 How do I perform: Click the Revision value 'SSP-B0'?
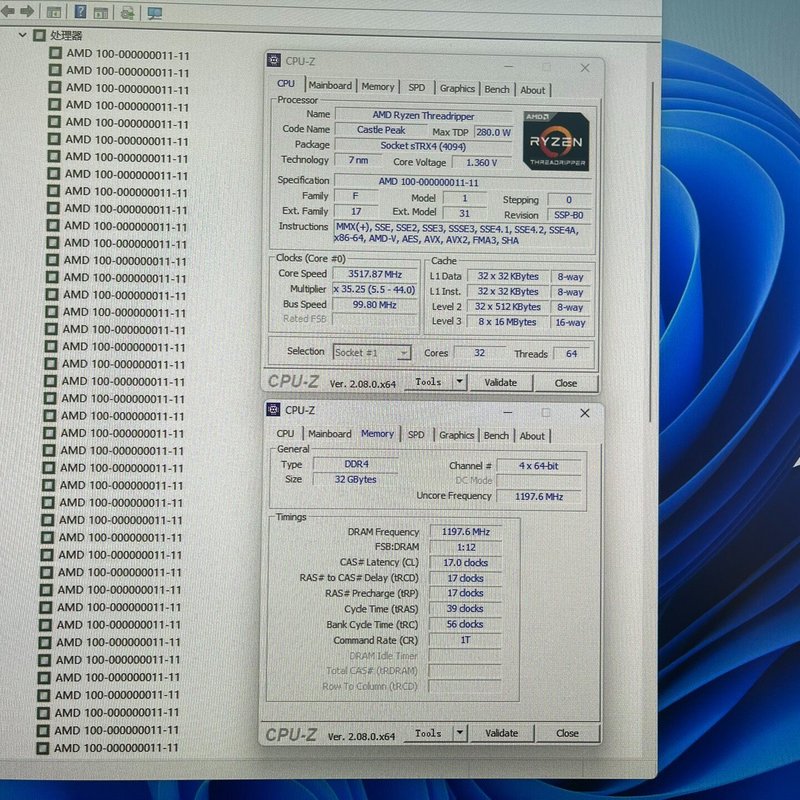click(x=569, y=215)
